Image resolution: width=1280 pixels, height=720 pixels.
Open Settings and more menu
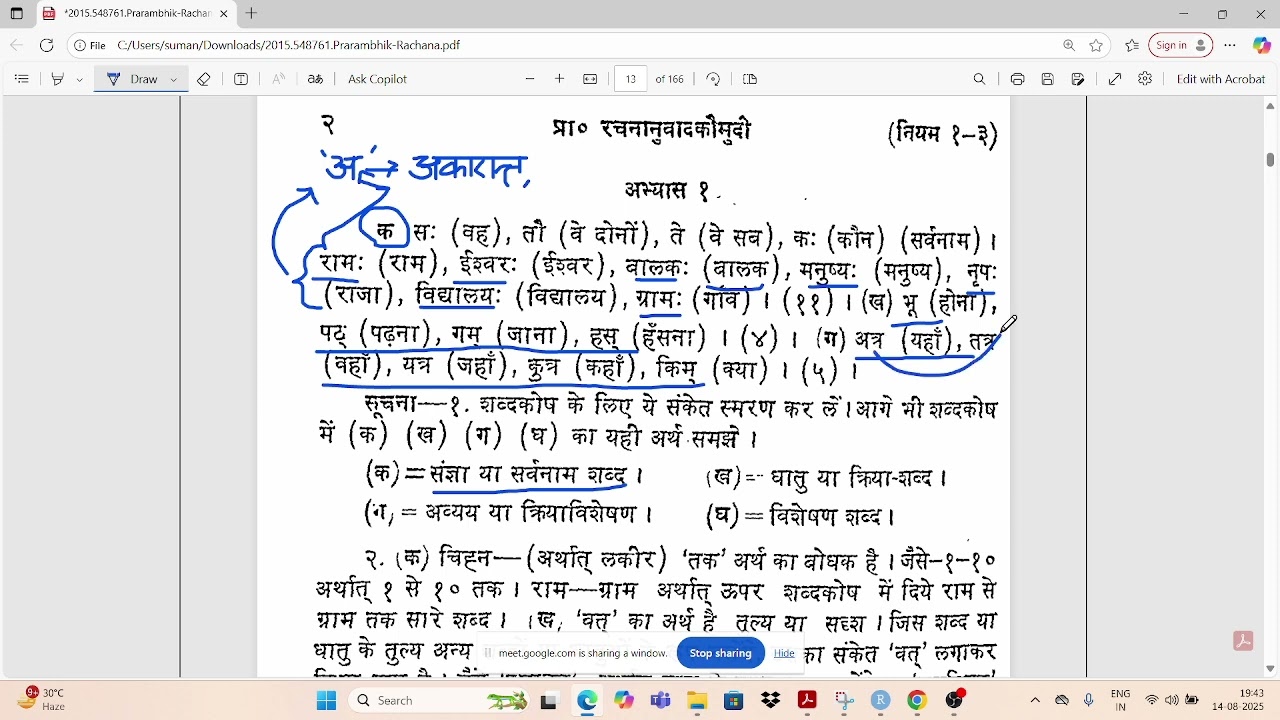tap(1230, 45)
